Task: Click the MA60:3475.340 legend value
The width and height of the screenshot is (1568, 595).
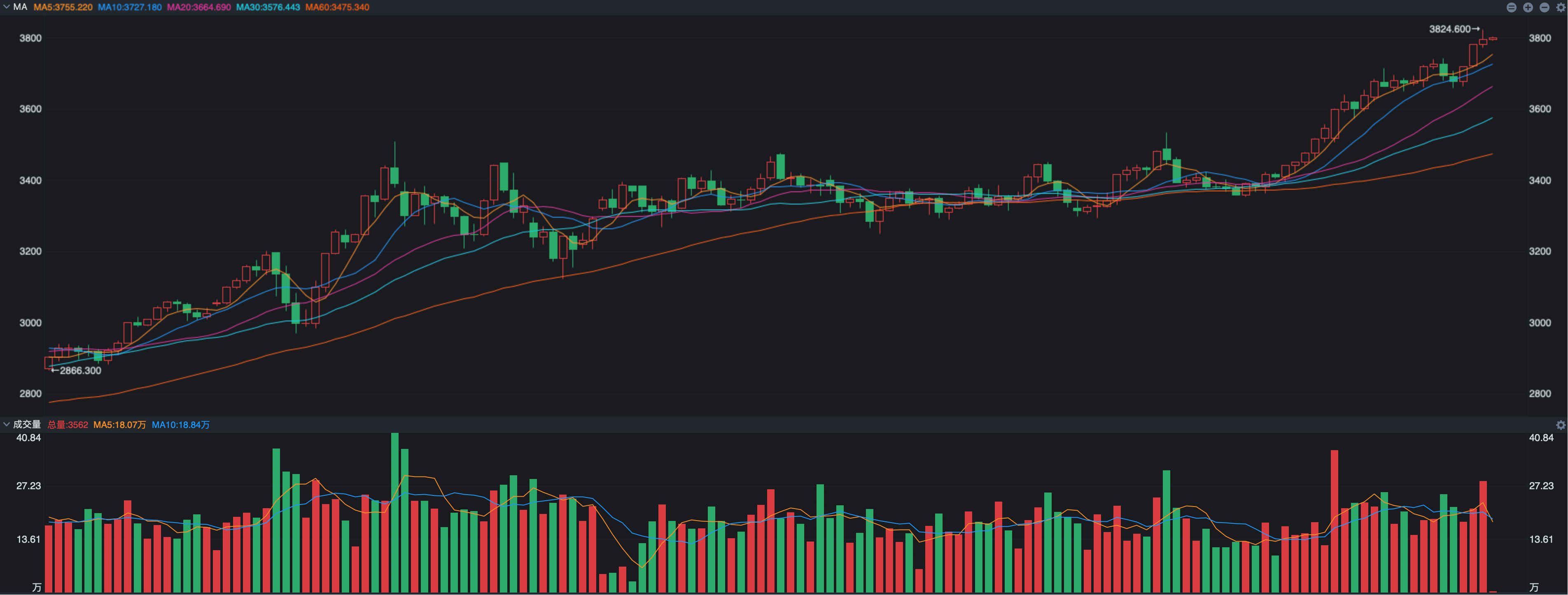Action: click(337, 7)
